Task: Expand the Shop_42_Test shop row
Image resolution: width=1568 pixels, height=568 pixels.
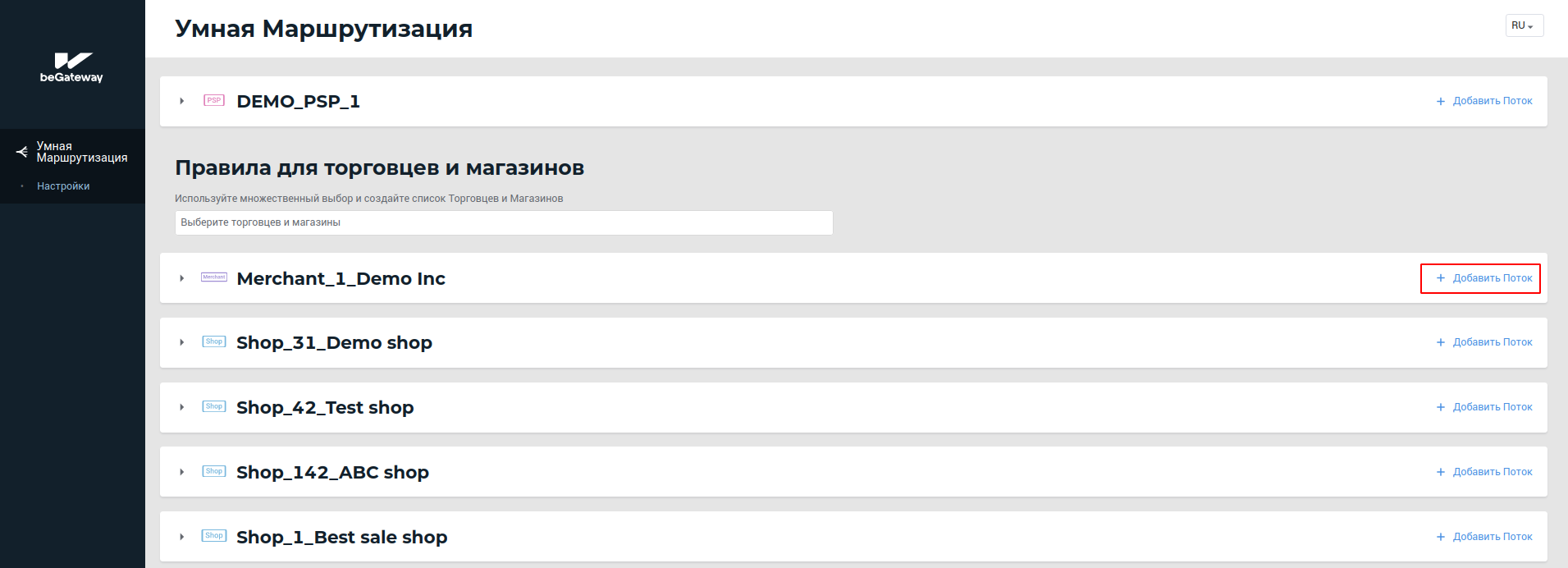Action: point(182,407)
